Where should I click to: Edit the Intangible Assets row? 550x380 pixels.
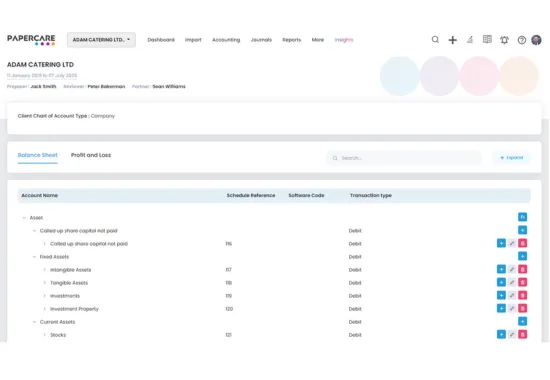pos(512,269)
